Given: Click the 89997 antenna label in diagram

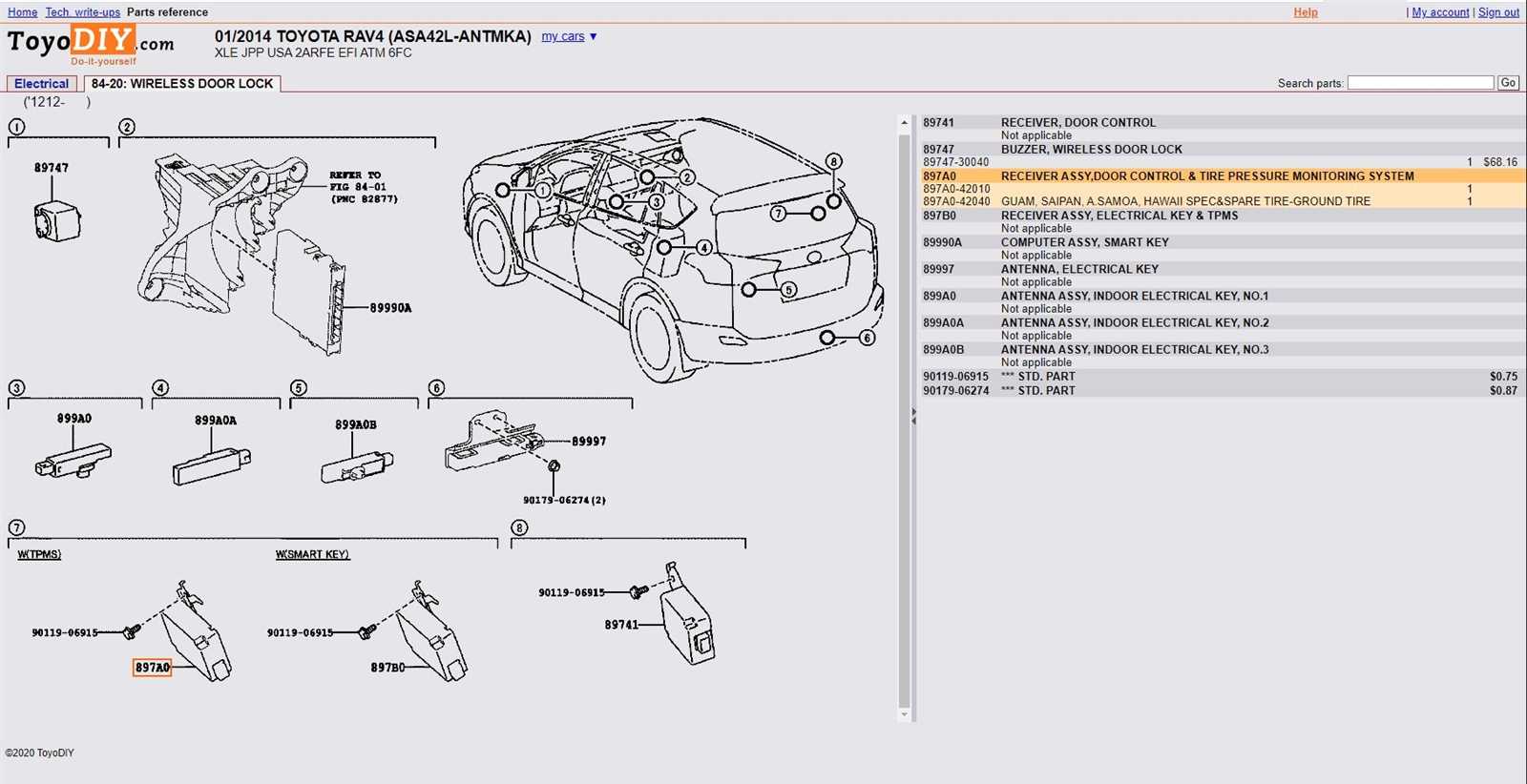Looking at the screenshot, I should pyautogui.click(x=589, y=442).
